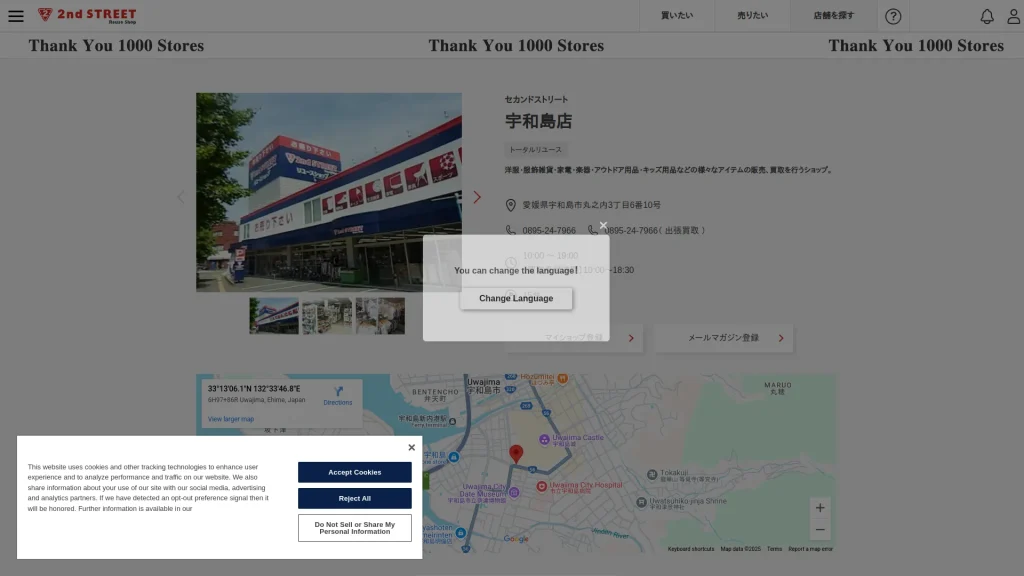Click View larger map link
1024x576 pixels.
click(231, 419)
